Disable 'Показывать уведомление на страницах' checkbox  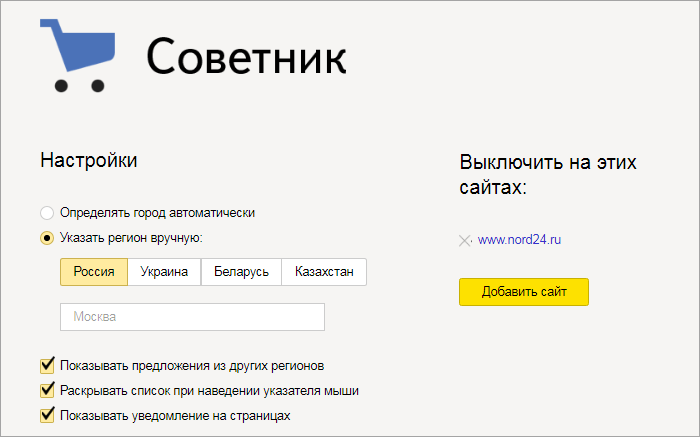coord(47,415)
